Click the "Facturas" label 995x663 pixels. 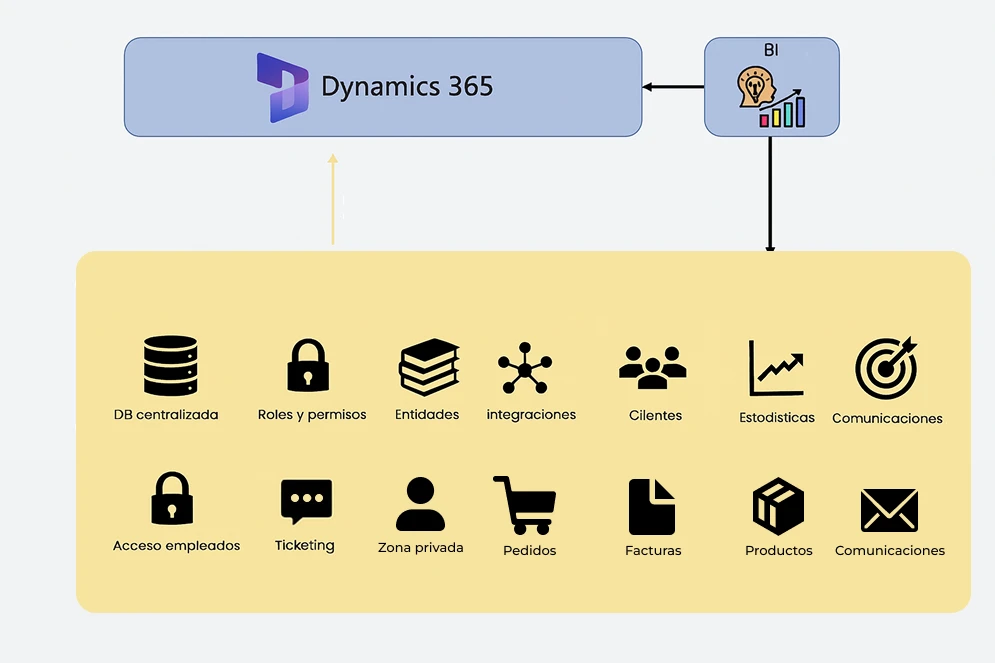pyautogui.click(x=653, y=551)
